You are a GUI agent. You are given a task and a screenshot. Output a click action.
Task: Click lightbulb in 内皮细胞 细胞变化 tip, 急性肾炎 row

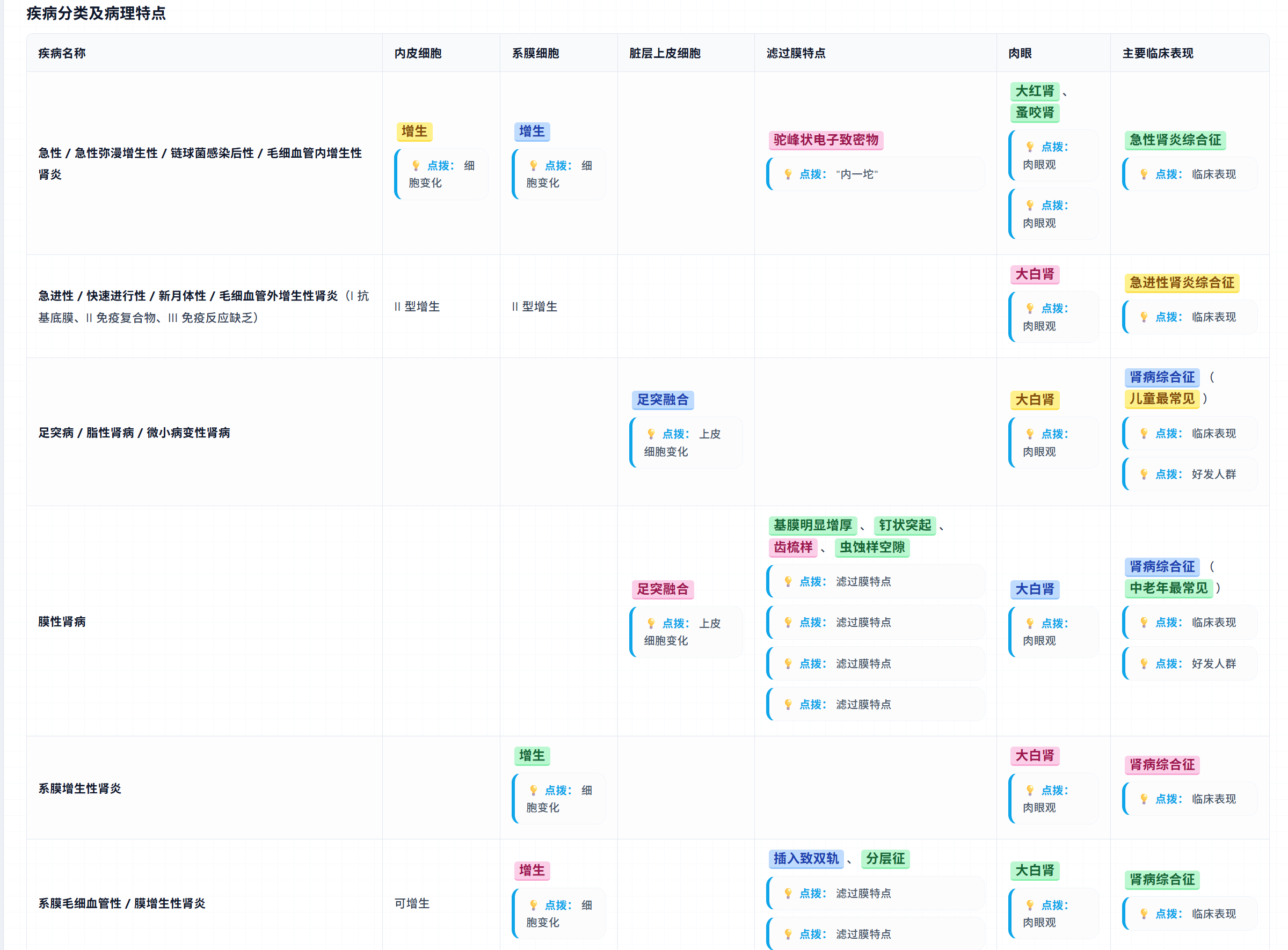click(416, 166)
